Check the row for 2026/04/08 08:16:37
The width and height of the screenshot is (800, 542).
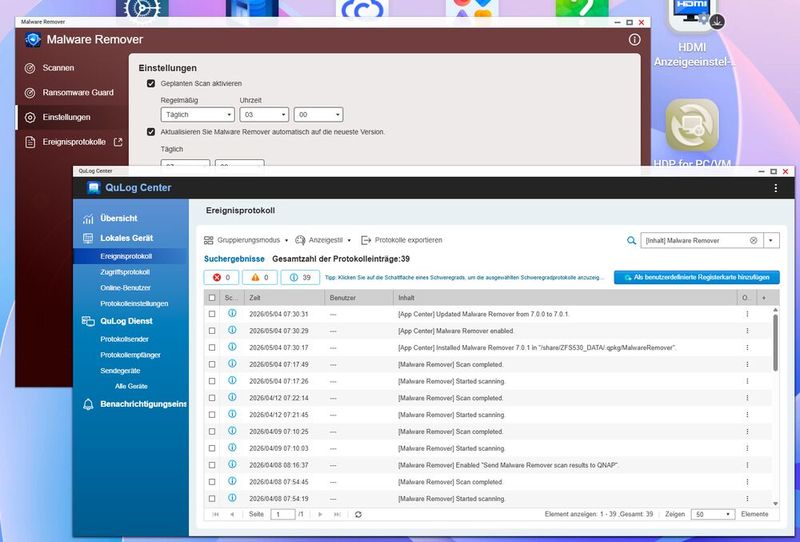(212, 465)
